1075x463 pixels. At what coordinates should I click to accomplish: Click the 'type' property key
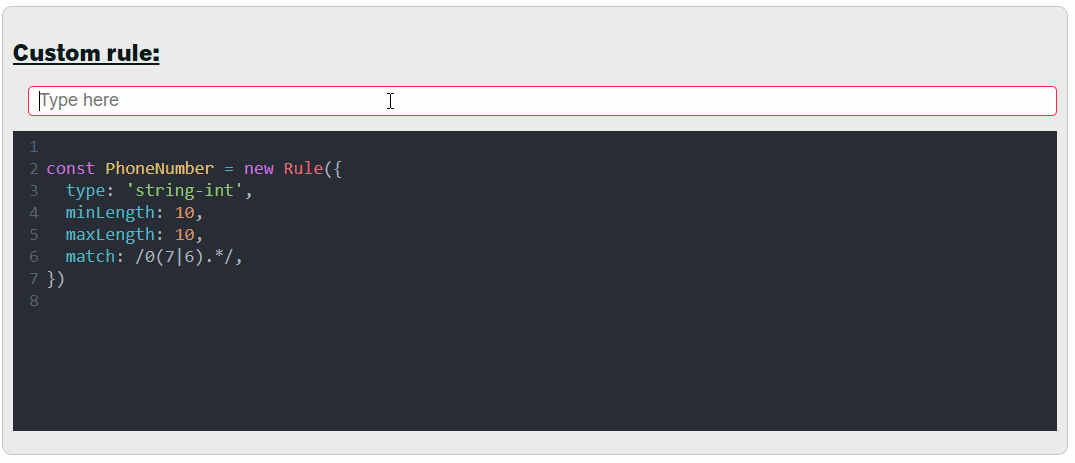(85, 190)
